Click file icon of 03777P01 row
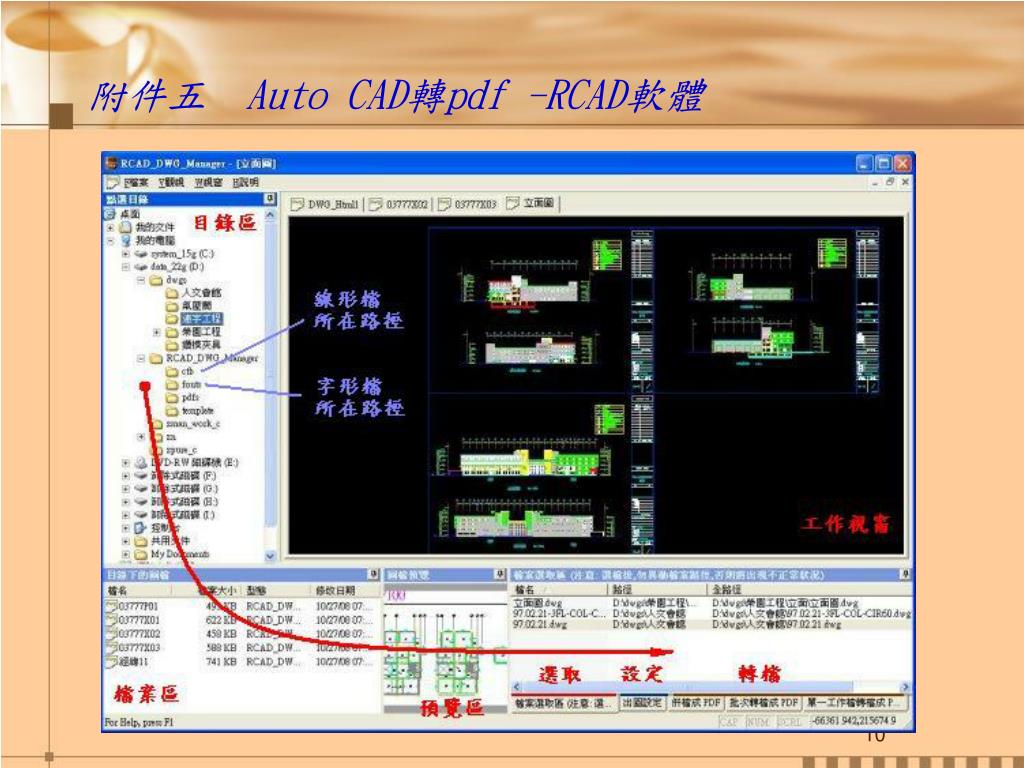Viewport: 1024px width, 768px height. [x=112, y=606]
